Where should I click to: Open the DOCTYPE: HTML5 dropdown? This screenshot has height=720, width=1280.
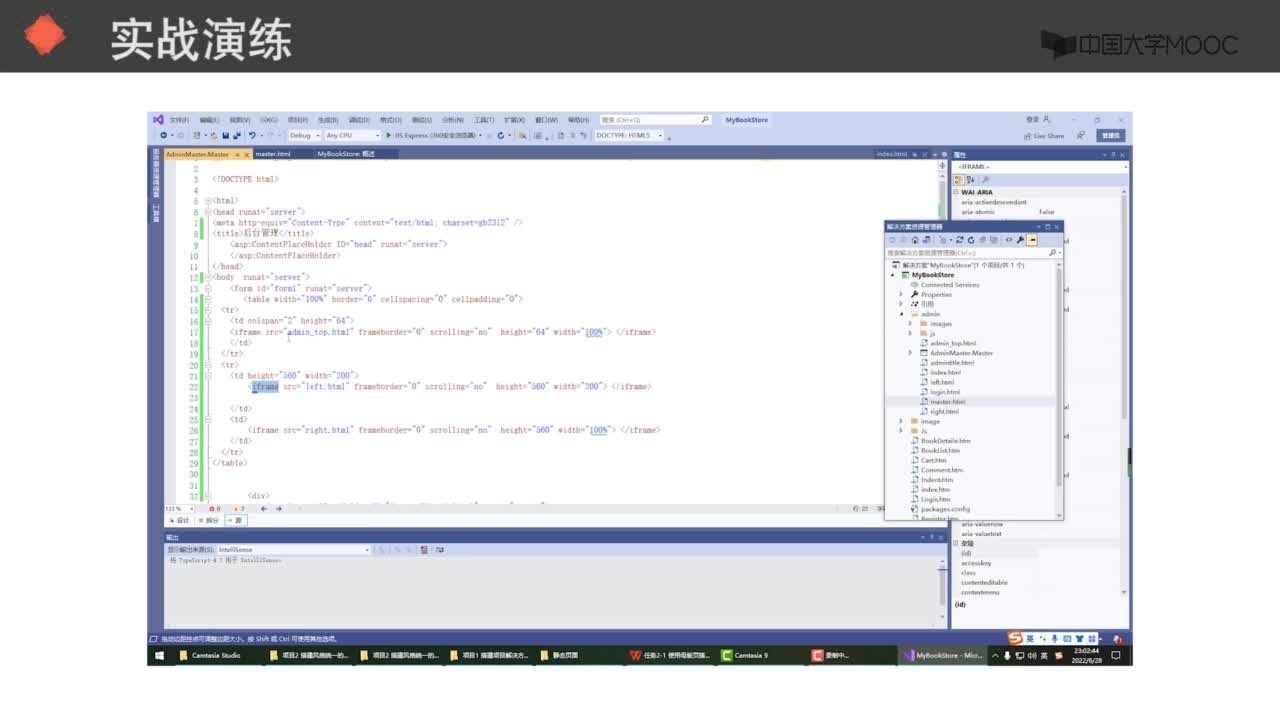point(629,135)
